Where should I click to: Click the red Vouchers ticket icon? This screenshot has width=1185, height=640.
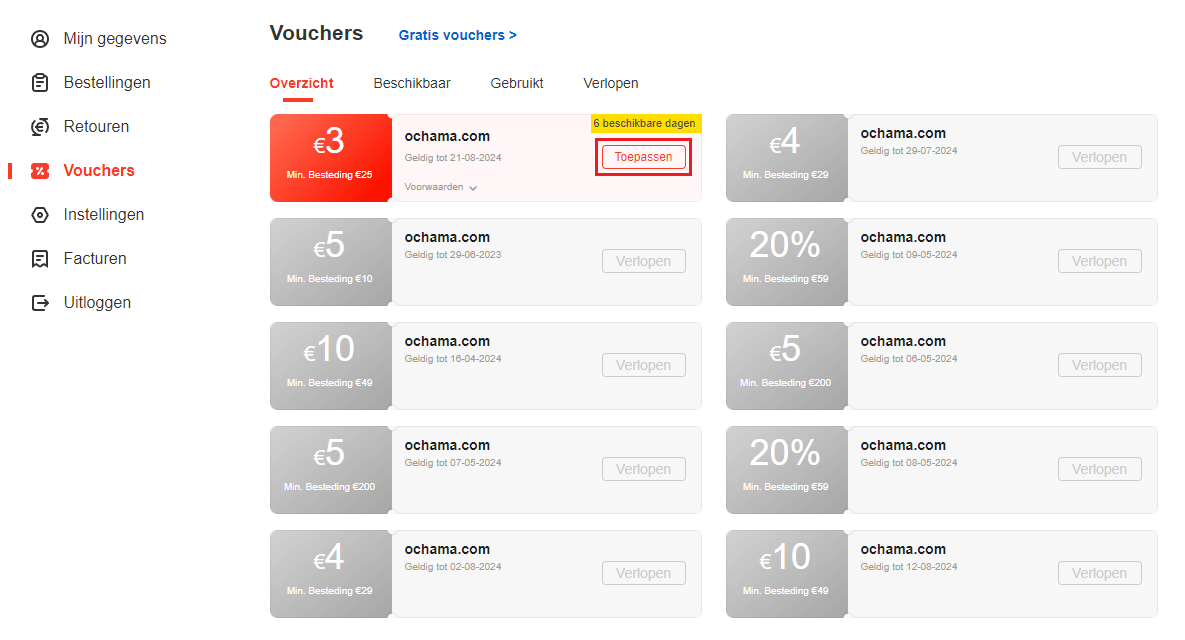(x=40, y=171)
